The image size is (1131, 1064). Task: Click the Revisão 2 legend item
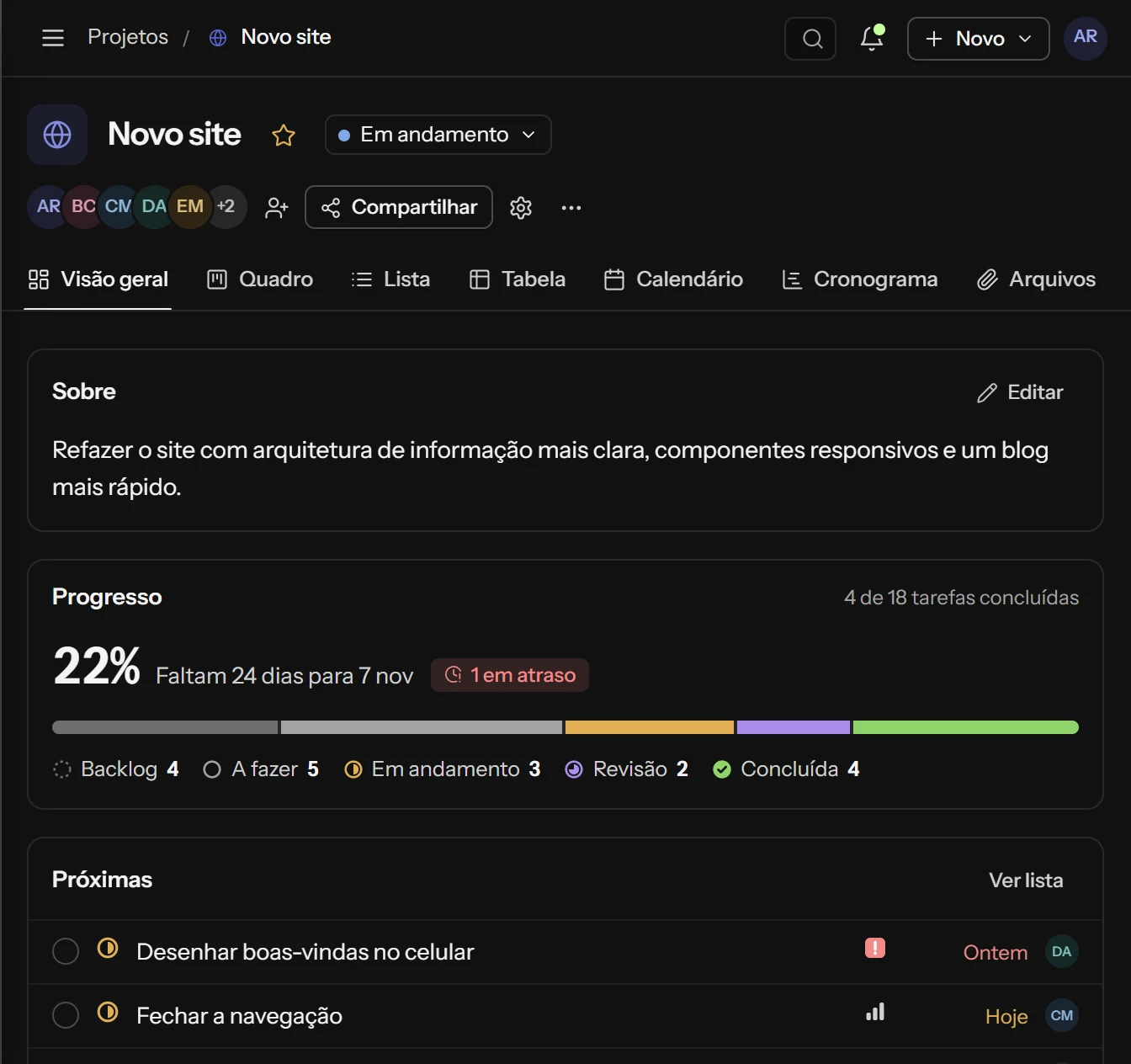(626, 769)
